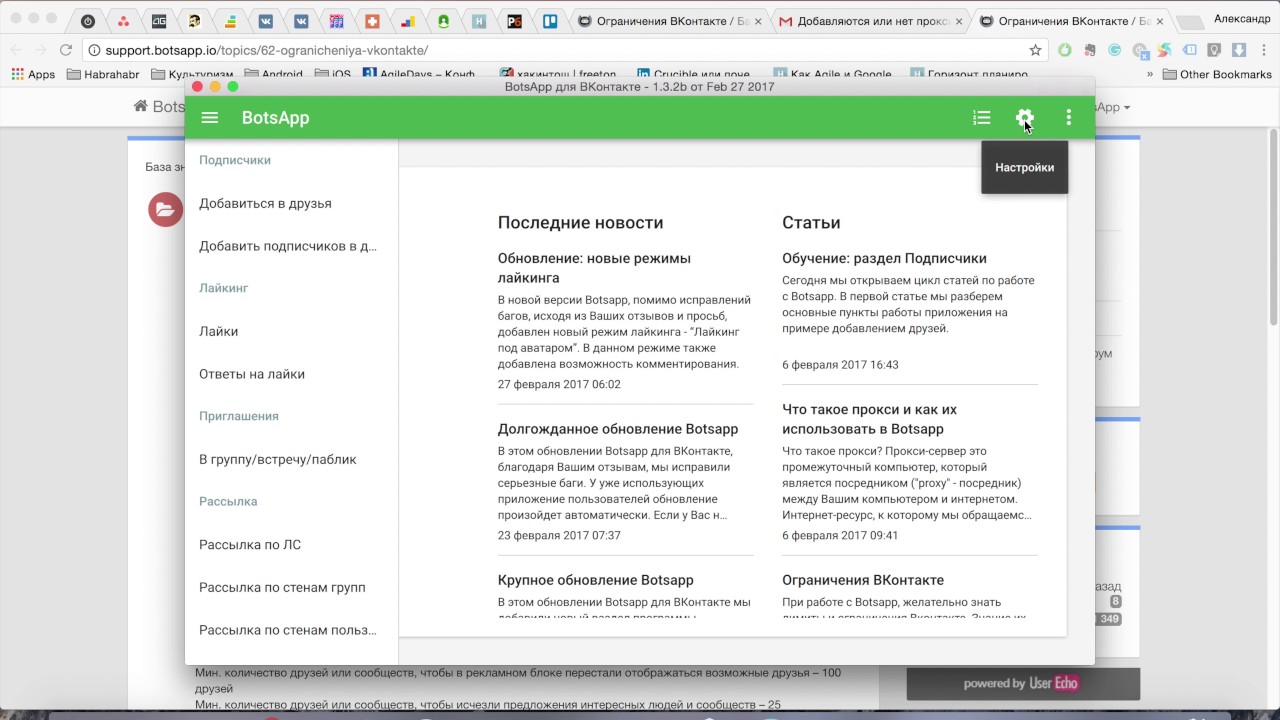The height and width of the screenshot is (720, 1280).
Task: Click the download arrow extension icon
Action: 1239,50
